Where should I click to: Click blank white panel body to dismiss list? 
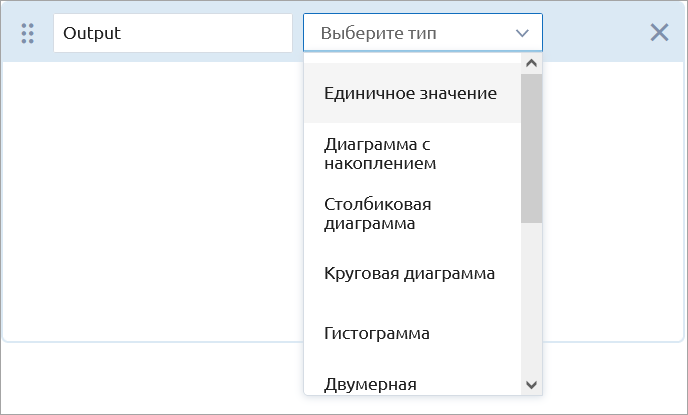(154, 197)
